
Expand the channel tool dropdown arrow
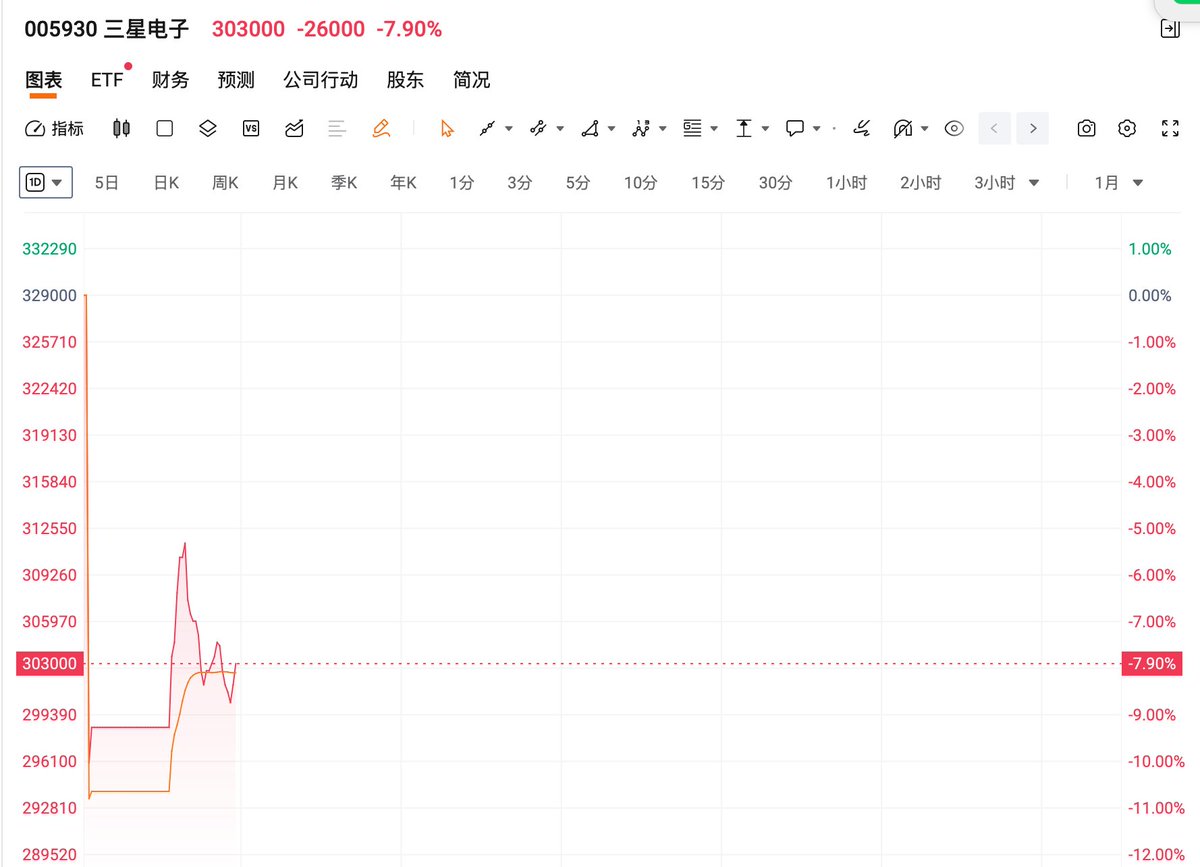coord(560,128)
